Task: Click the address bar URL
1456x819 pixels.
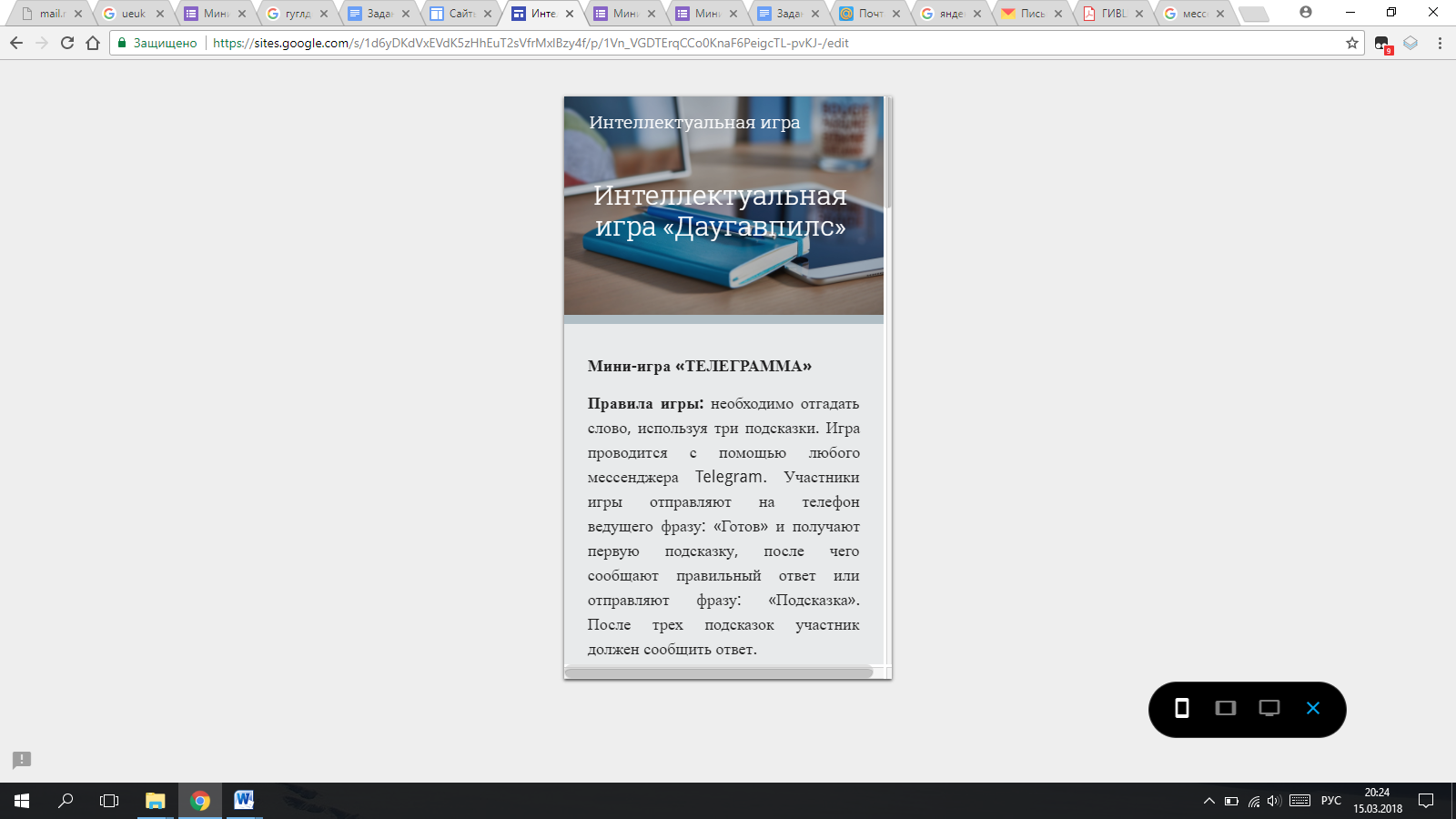Action: [531, 43]
